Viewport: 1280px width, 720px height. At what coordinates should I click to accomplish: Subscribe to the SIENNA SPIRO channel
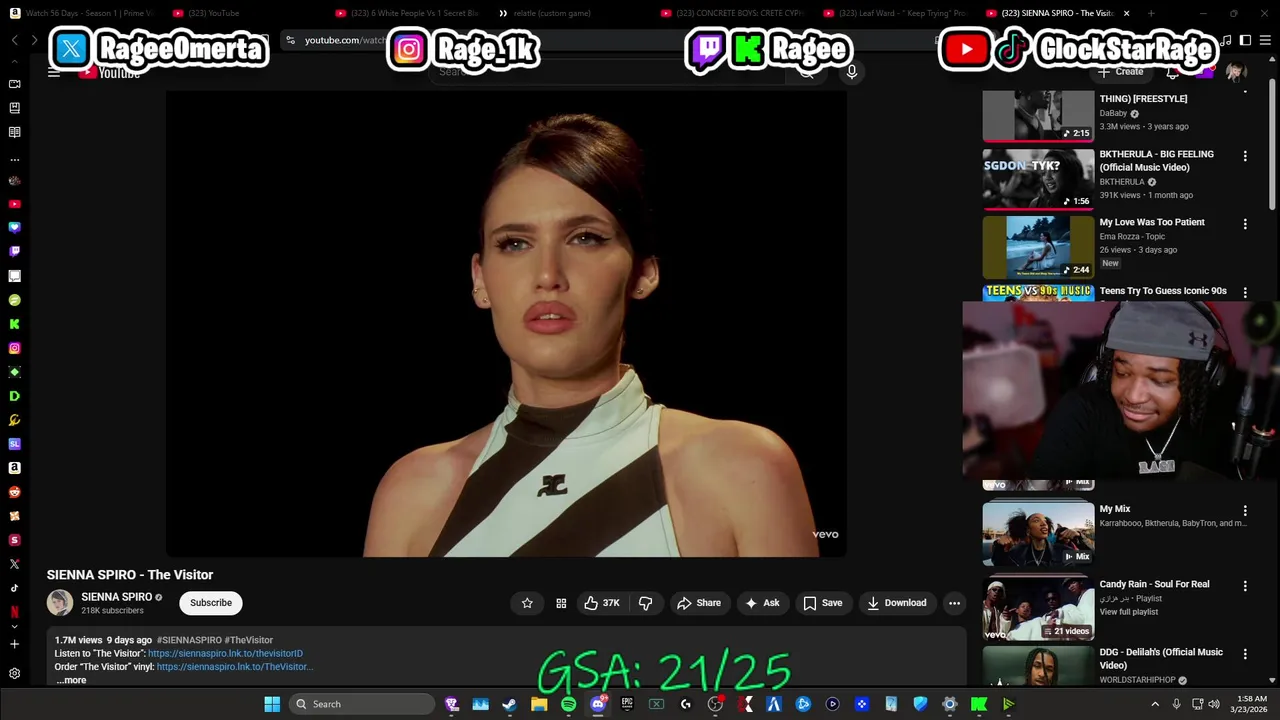pos(211,603)
